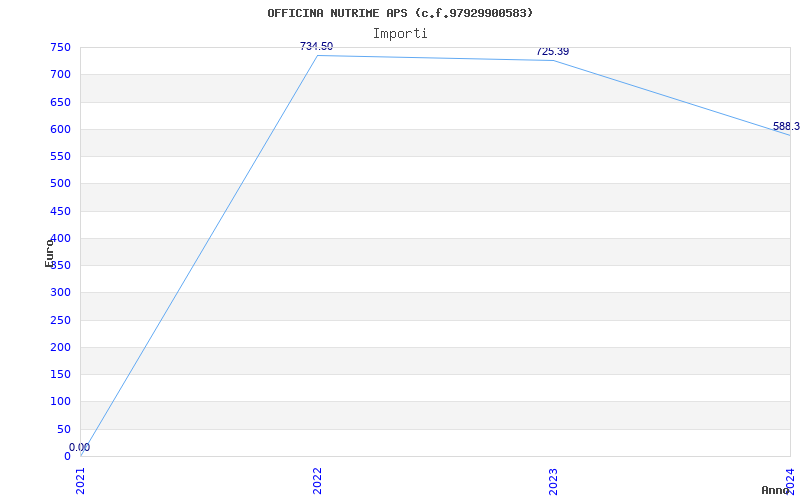This screenshot has height=500, width=800.
Task: Click the 250 y-axis tick label
Action: [x=60, y=320]
